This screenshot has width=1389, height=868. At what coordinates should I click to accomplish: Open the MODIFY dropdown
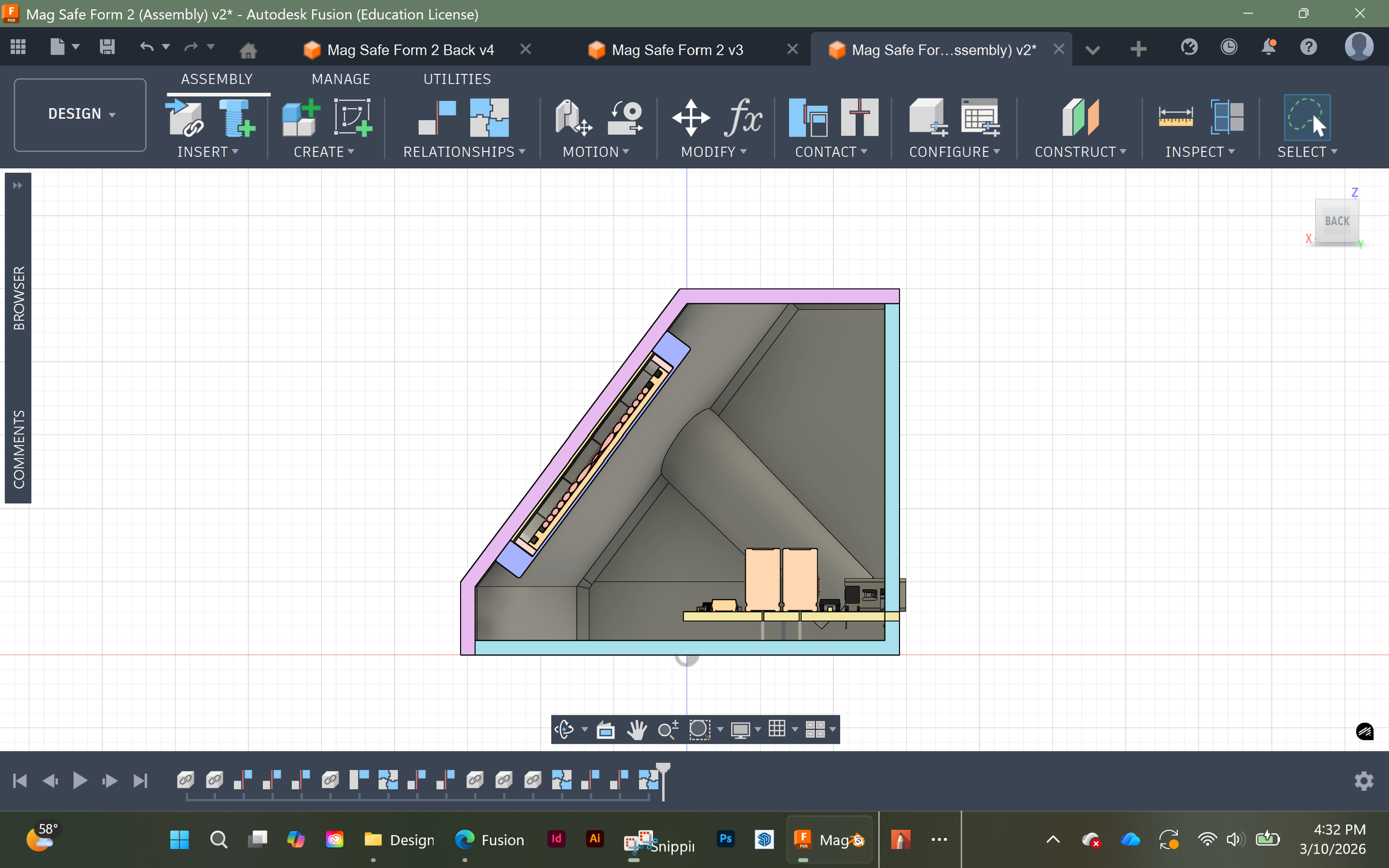[x=714, y=152]
